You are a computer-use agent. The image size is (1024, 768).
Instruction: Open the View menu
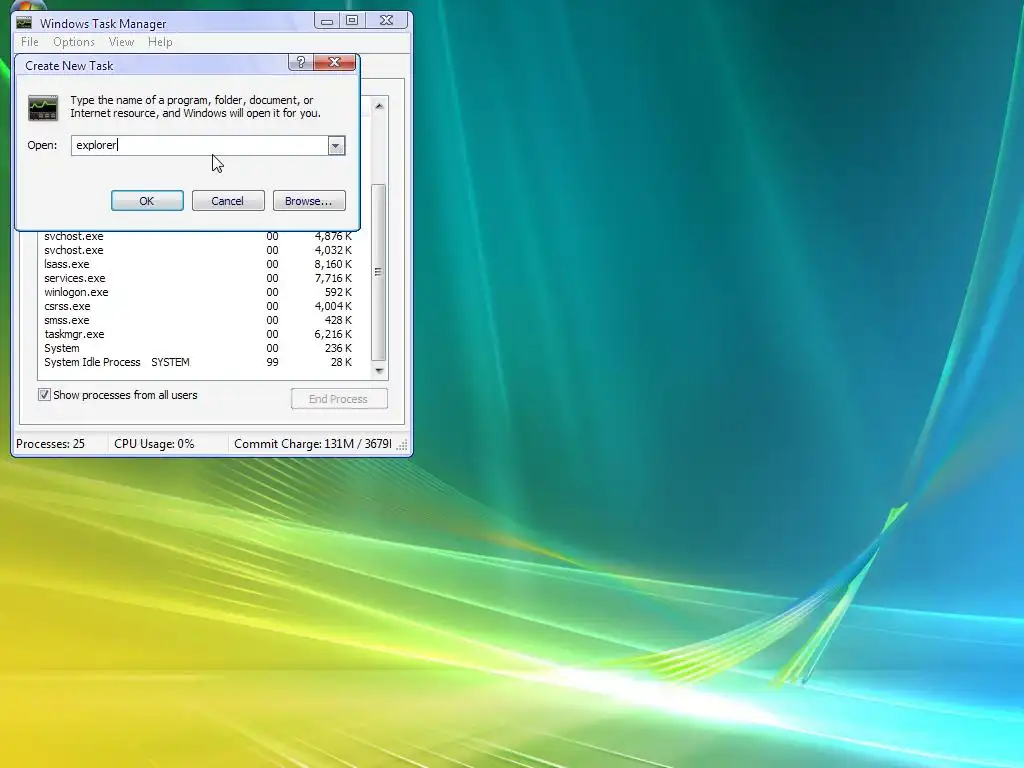(121, 42)
